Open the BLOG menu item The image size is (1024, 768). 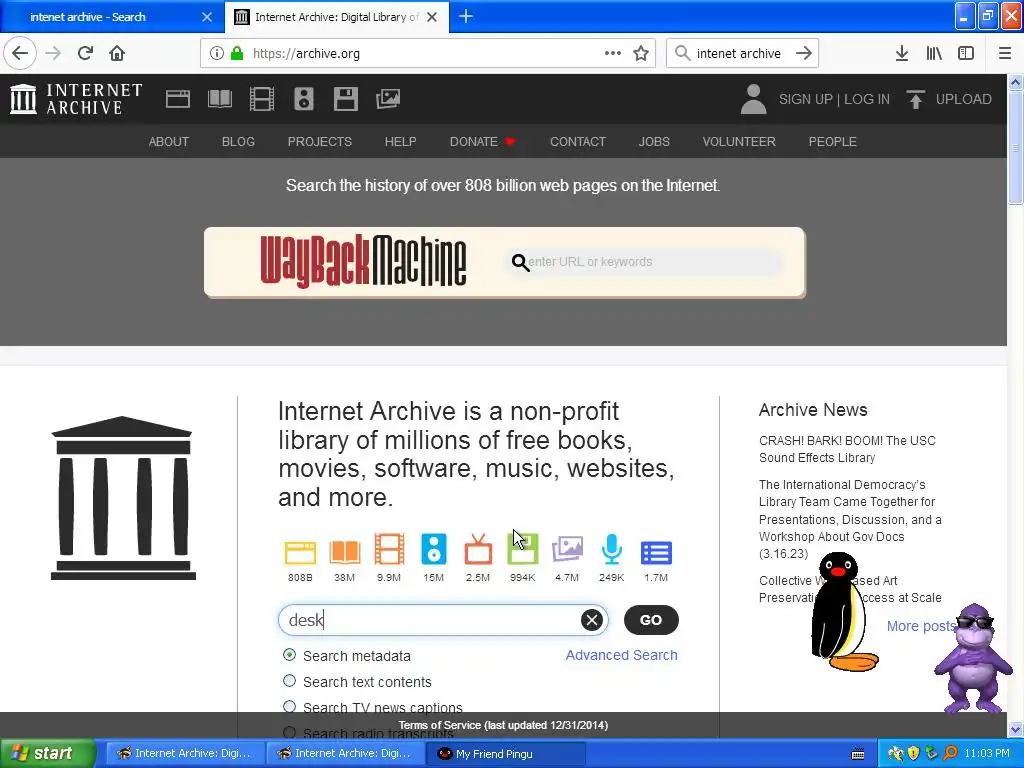(x=238, y=142)
